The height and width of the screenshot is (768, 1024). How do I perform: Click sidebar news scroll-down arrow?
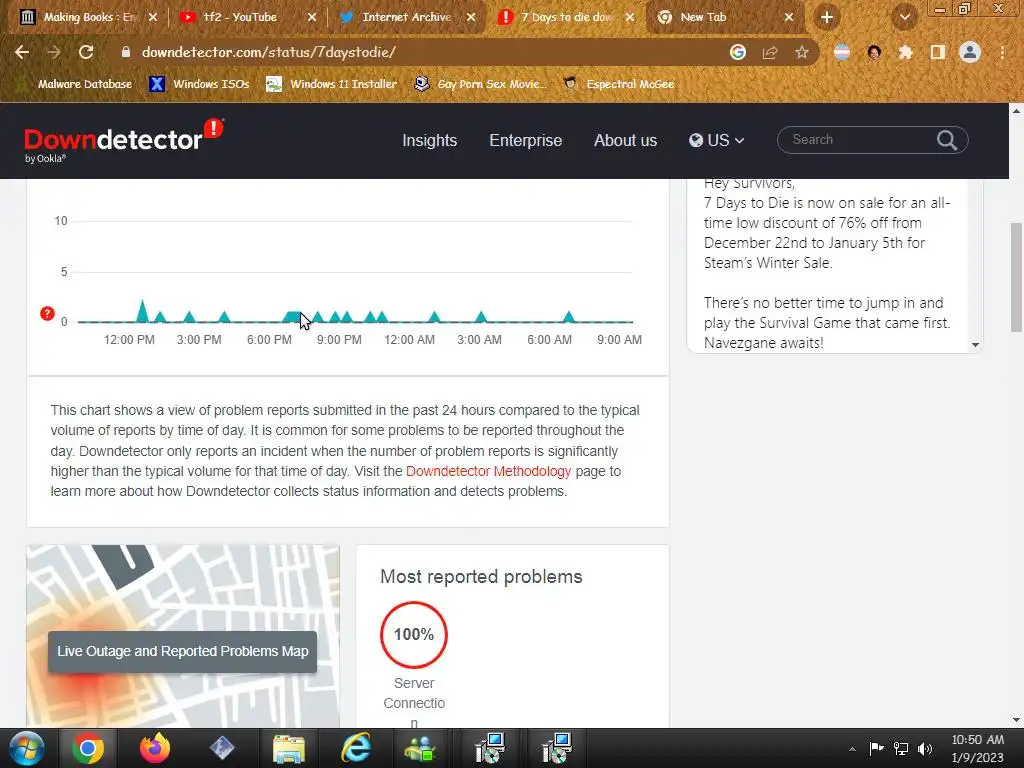[975, 345]
